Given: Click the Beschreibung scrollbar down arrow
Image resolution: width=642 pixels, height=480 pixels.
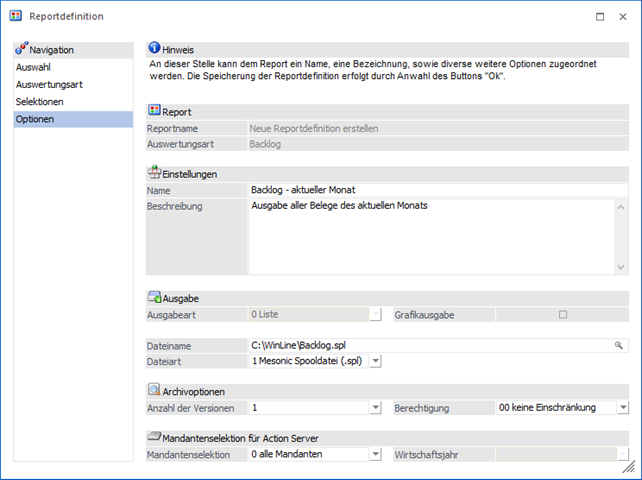Looking at the screenshot, I should click(x=622, y=266).
